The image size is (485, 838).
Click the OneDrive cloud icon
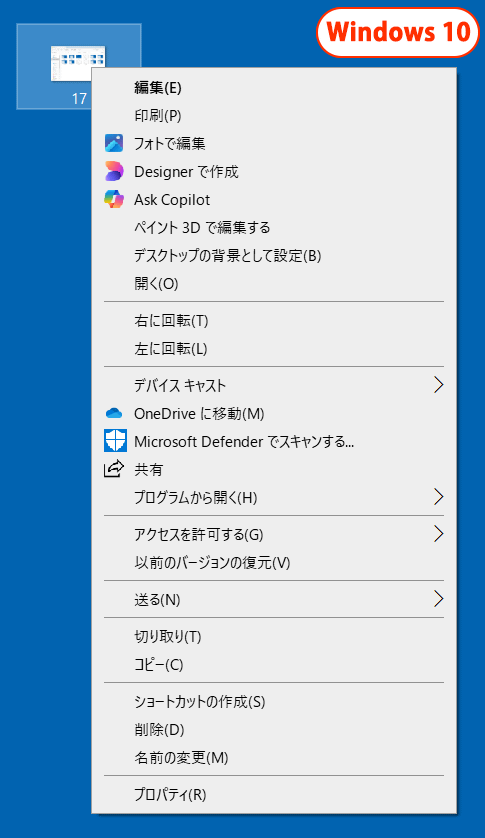click(114, 413)
